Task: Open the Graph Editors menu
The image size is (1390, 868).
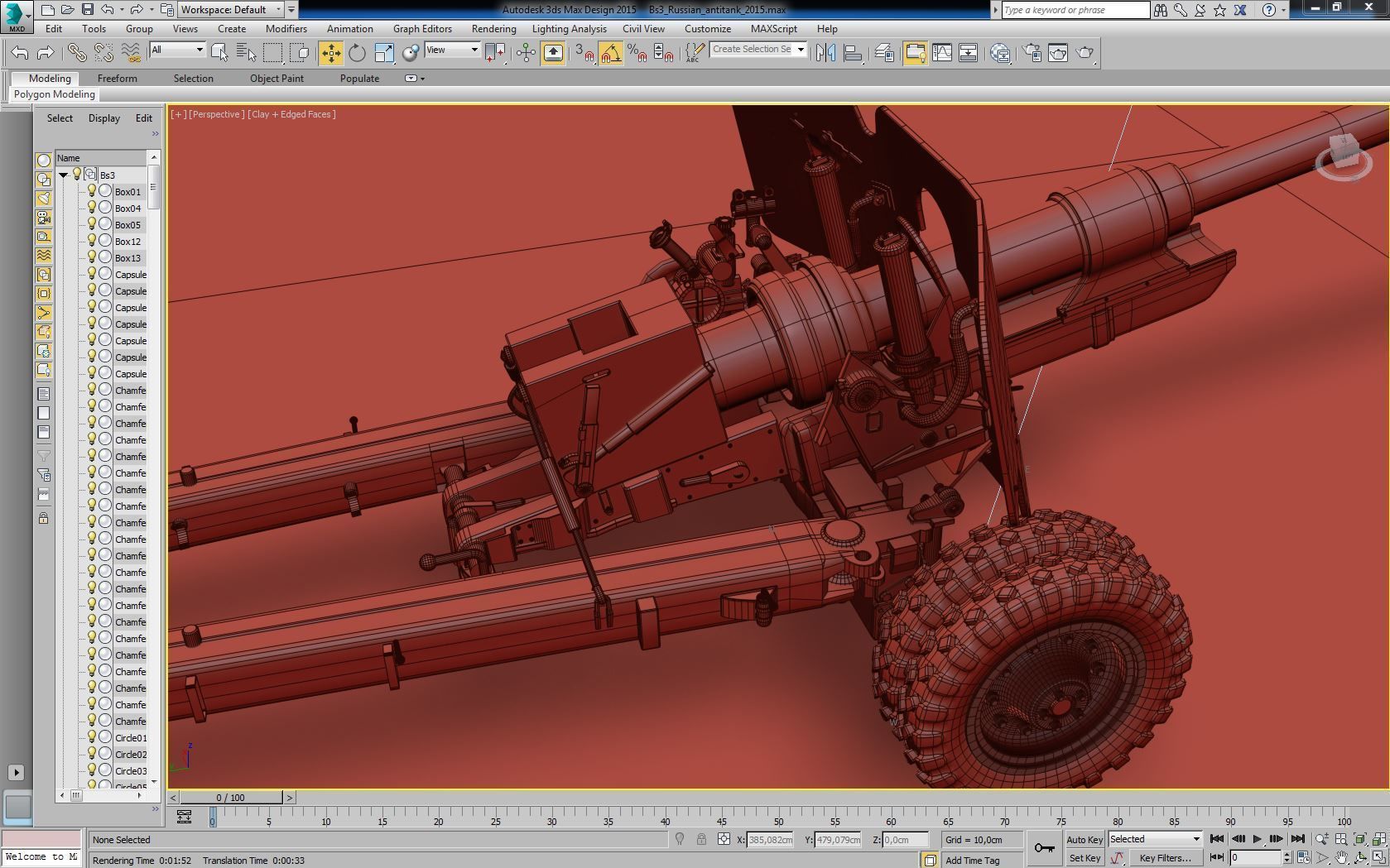Action: pyautogui.click(x=422, y=28)
